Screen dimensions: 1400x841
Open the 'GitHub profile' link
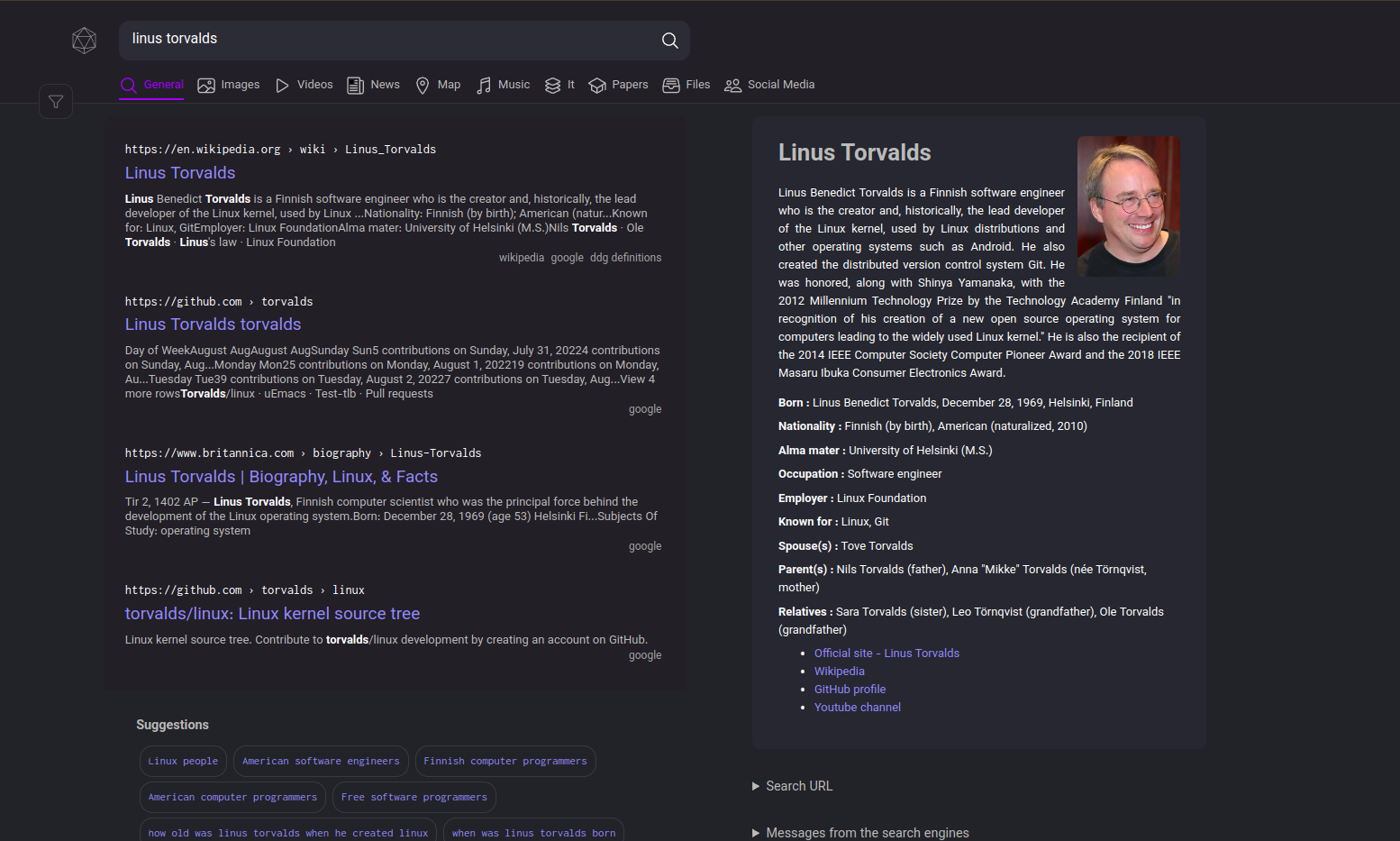pos(850,690)
